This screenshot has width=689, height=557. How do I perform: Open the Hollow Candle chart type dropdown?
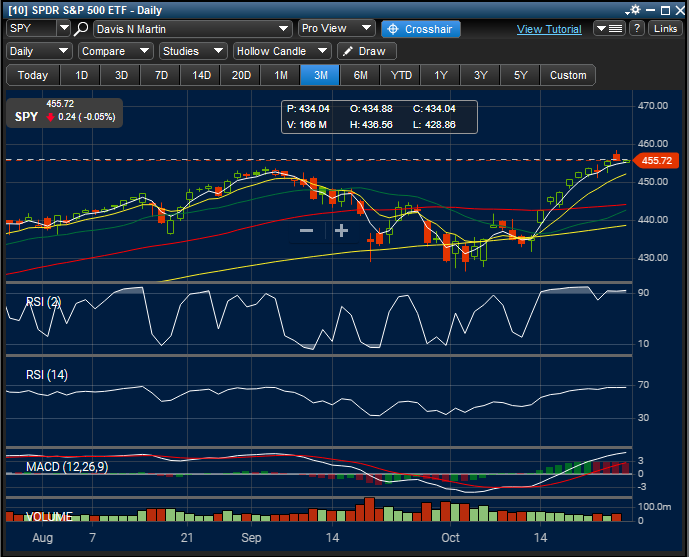click(282, 51)
